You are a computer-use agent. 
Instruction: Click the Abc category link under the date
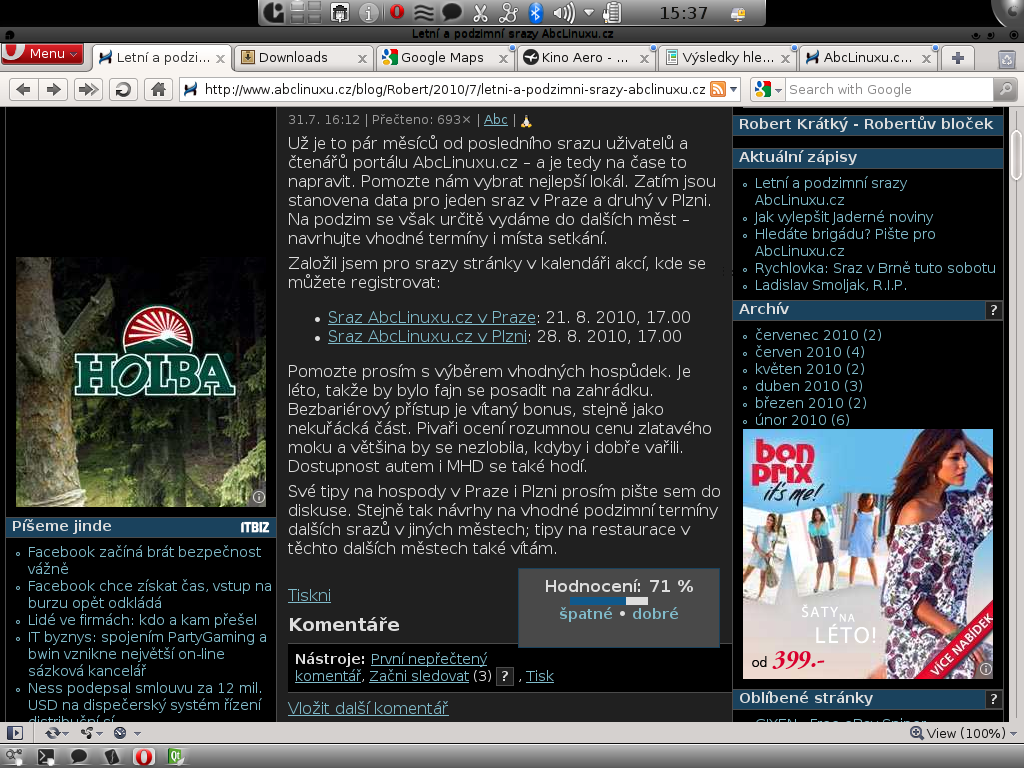pos(496,120)
